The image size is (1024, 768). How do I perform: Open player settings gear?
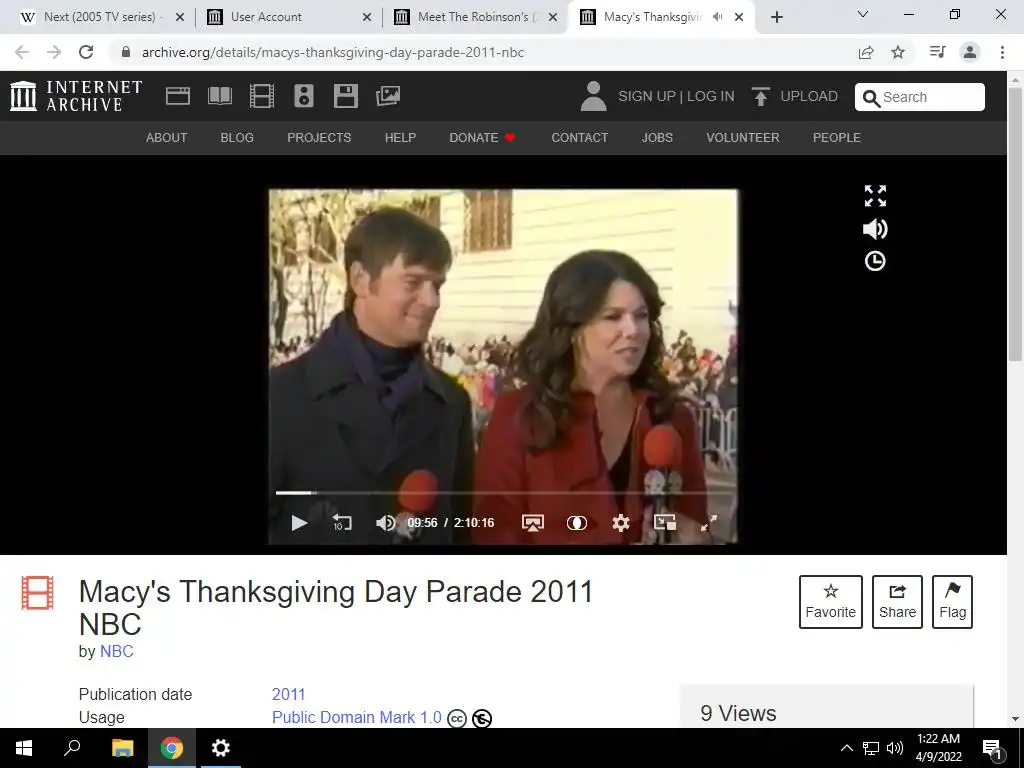(621, 522)
